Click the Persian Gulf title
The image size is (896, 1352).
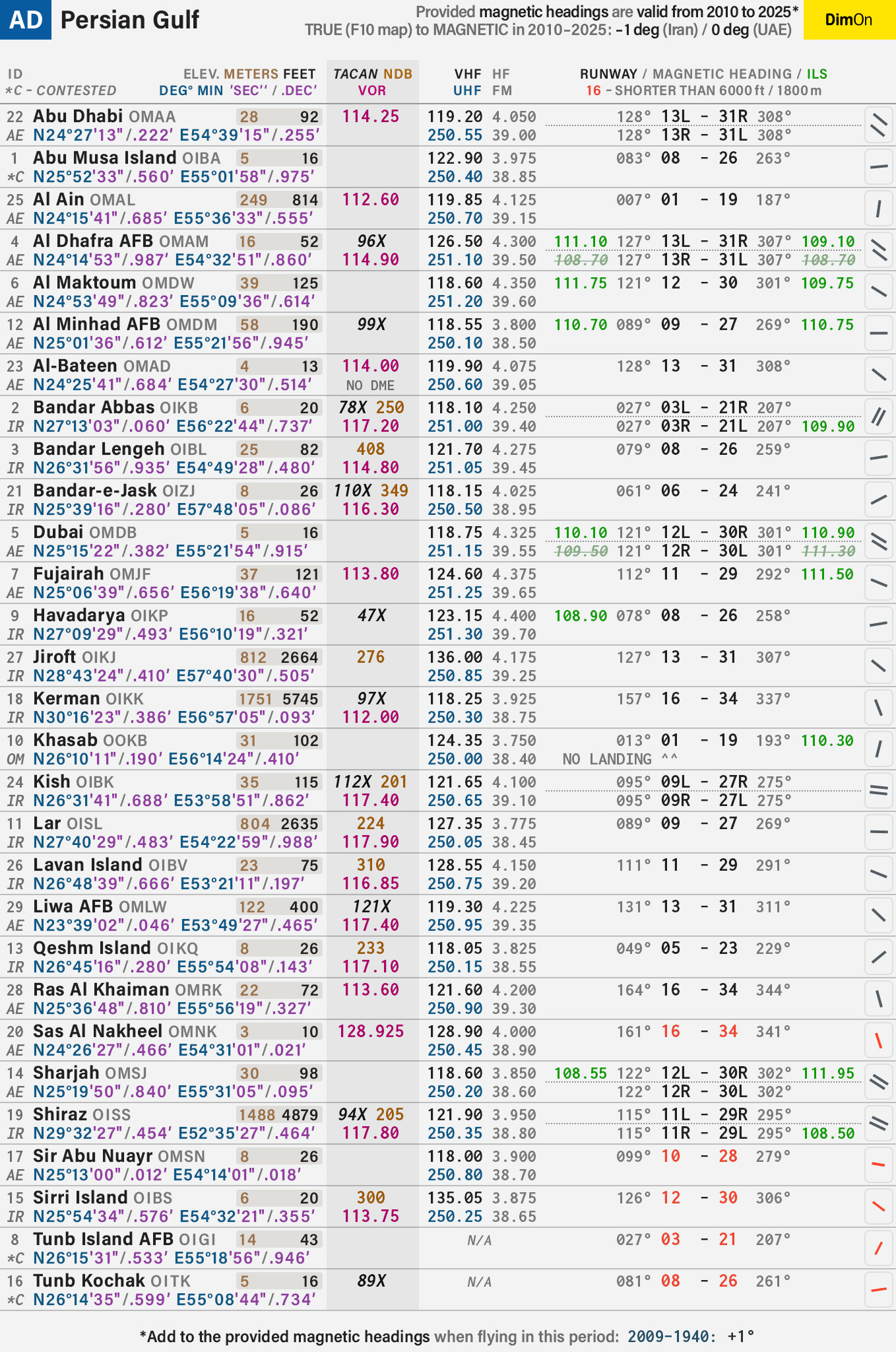(129, 20)
